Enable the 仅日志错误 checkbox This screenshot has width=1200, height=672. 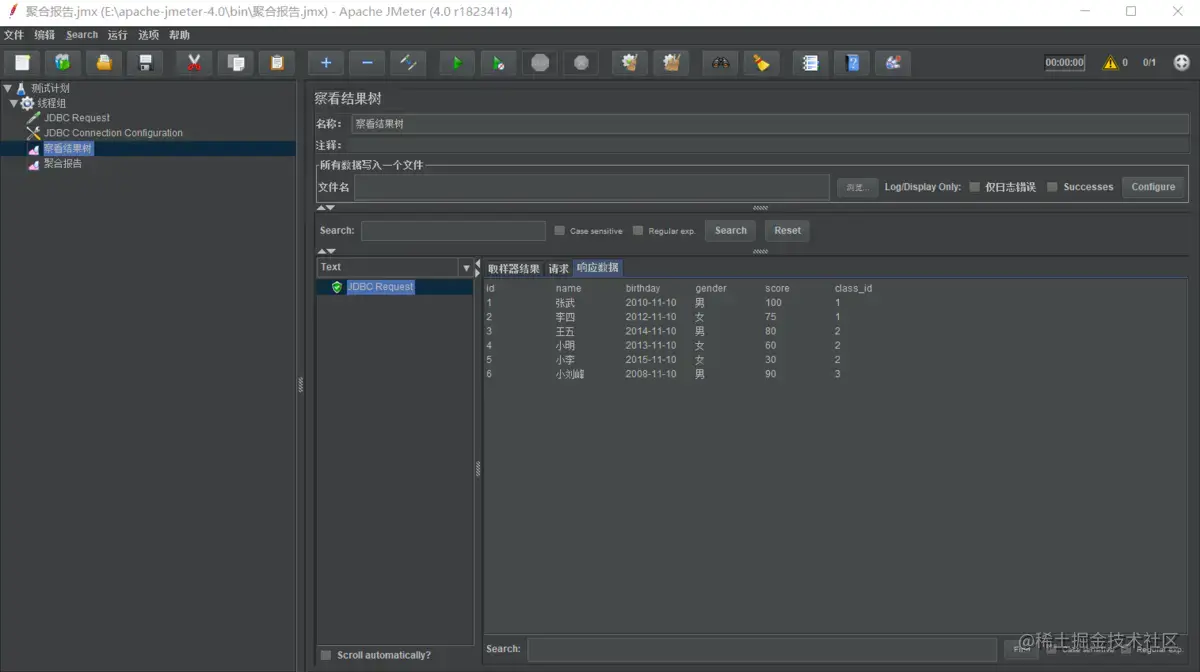click(x=974, y=187)
